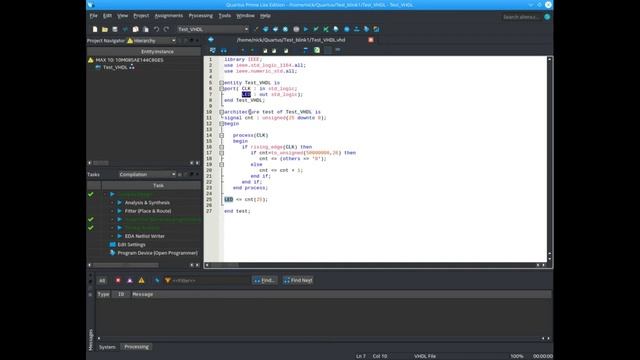Viewport: 640px width, 360px height.
Task: Click Edit Settings in Tasks list
Action: (x=131, y=244)
